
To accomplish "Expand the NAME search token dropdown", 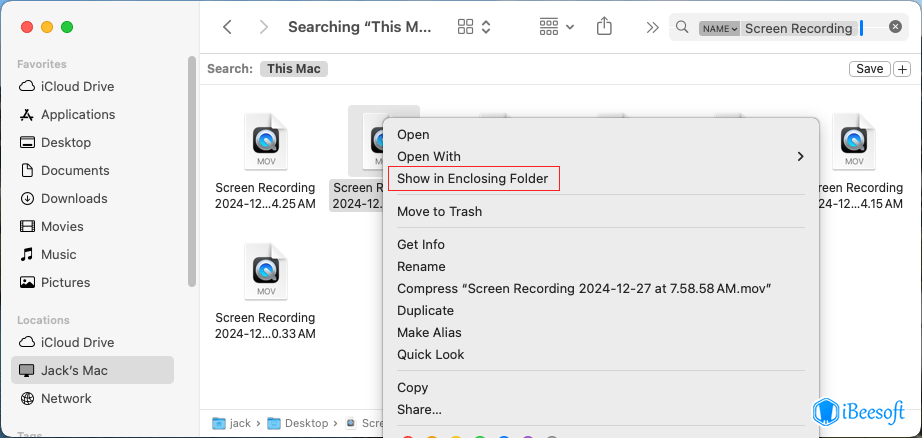I will [x=719, y=29].
